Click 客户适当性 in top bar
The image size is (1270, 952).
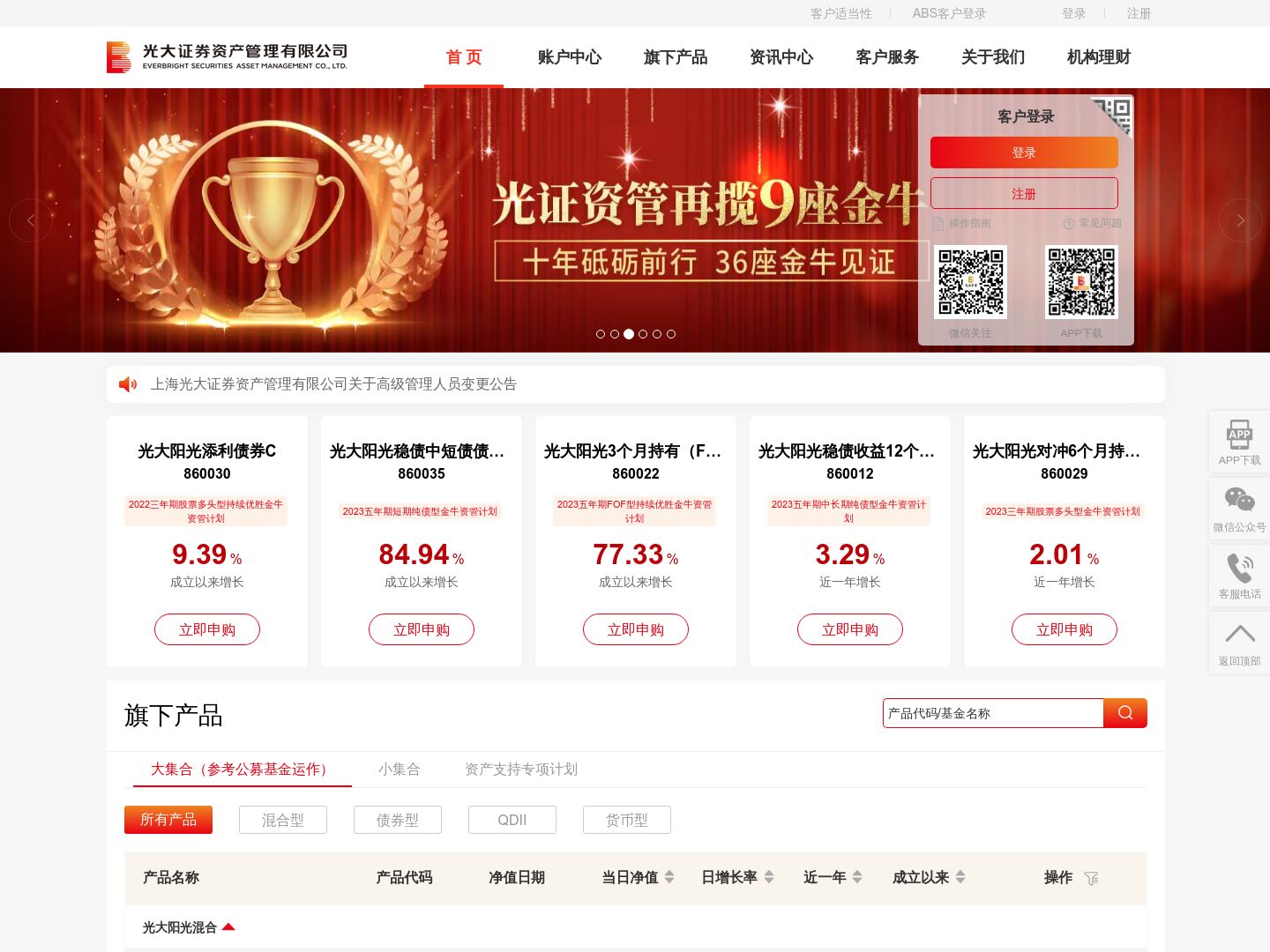pos(841,13)
